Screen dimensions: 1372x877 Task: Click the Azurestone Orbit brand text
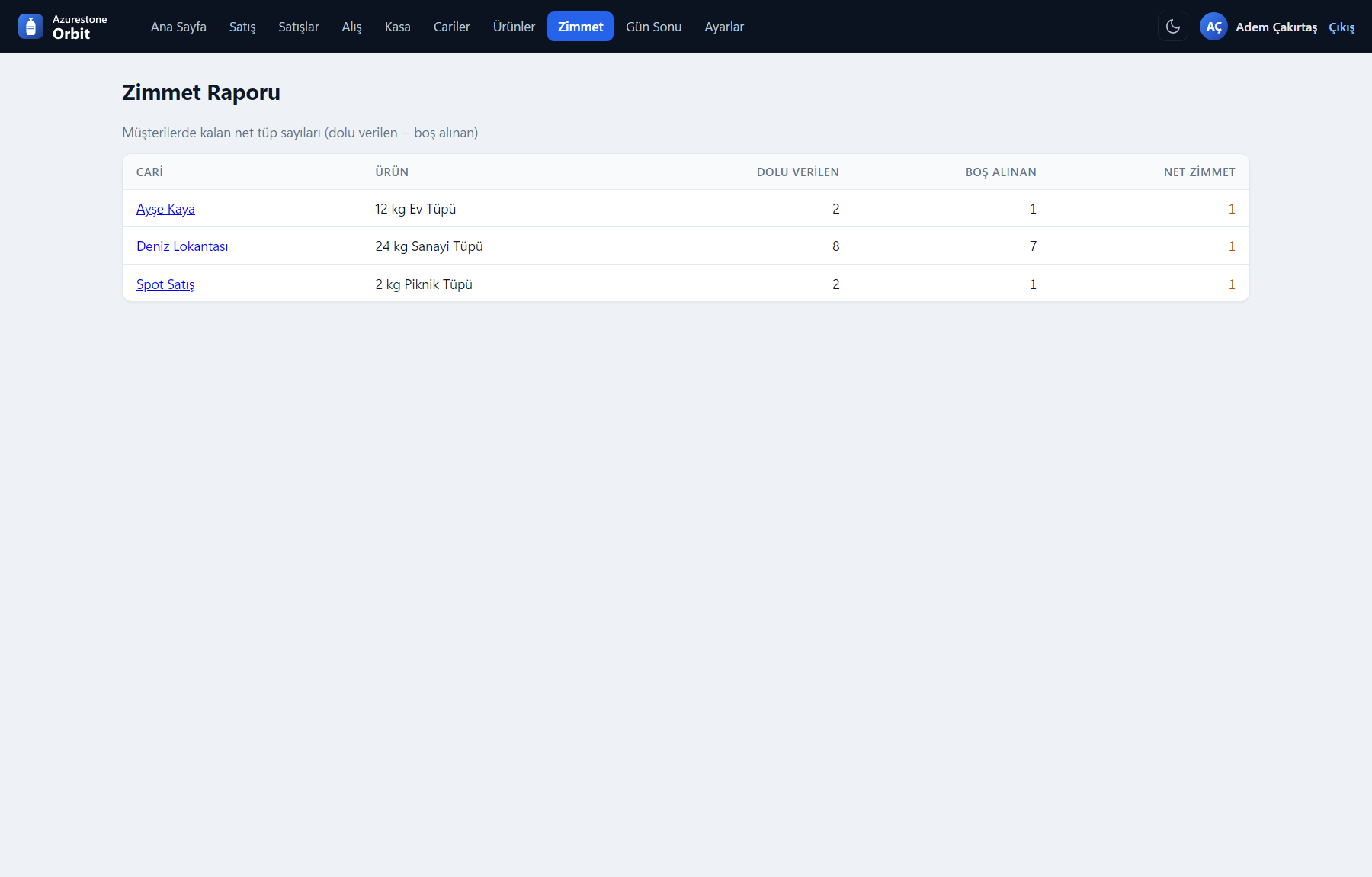coord(79,27)
